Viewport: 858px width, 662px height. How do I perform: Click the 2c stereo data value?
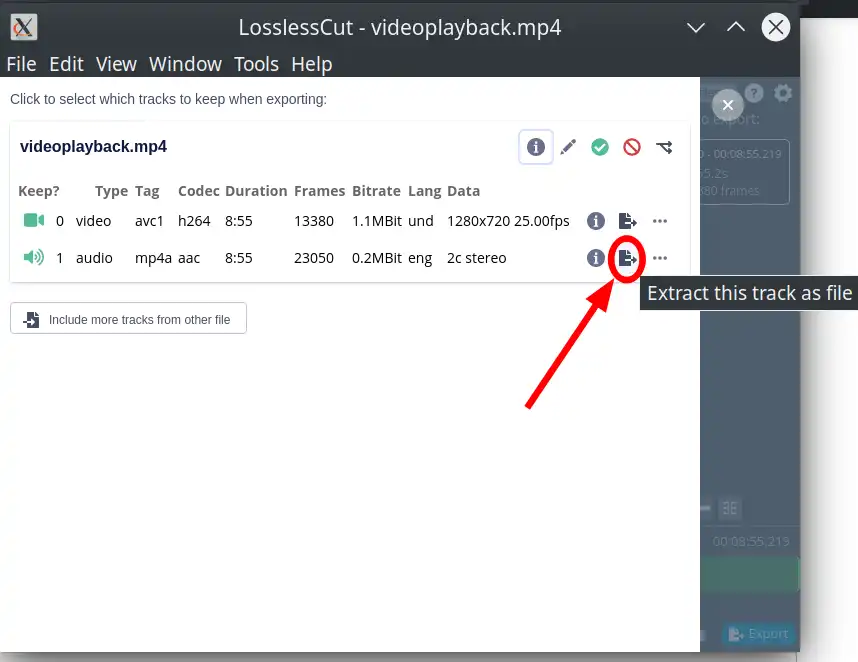coord(476,258)
